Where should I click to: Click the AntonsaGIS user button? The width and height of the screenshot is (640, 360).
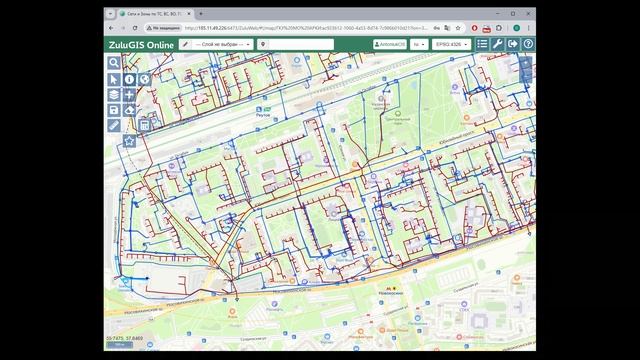[x=390, y=44]
